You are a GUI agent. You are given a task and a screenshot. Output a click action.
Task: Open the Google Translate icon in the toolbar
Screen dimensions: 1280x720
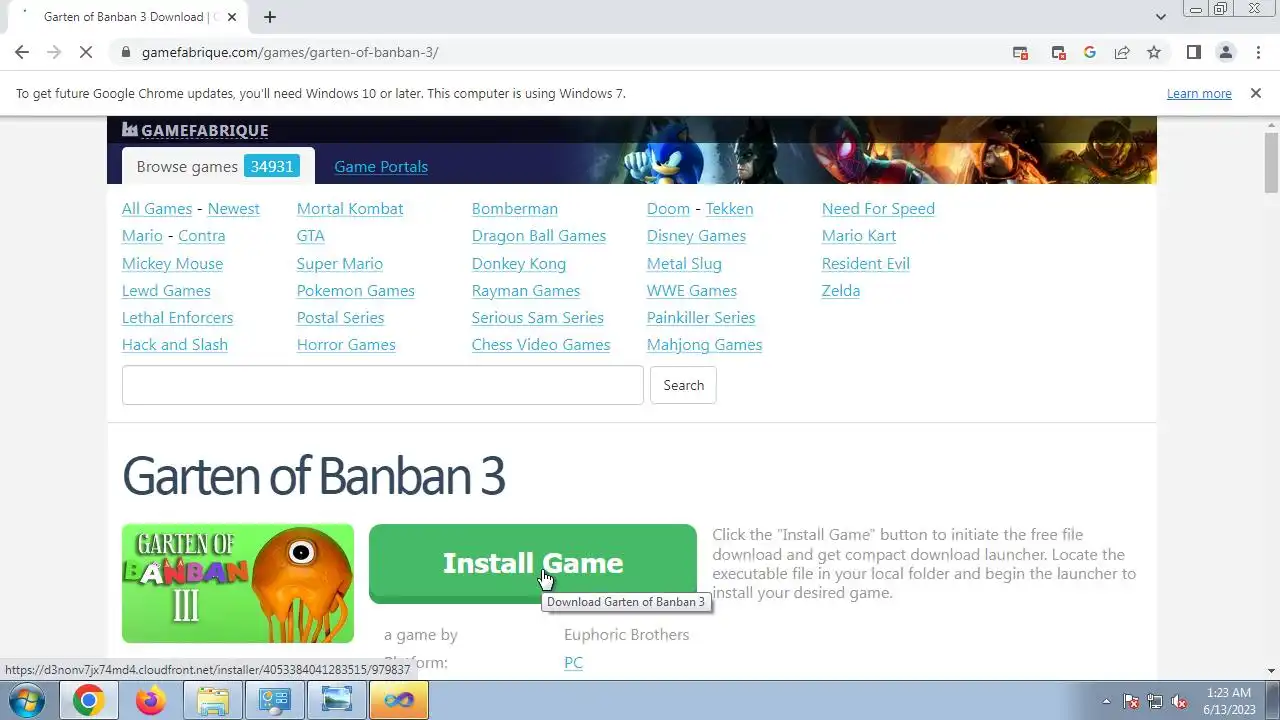[1090, 52]
